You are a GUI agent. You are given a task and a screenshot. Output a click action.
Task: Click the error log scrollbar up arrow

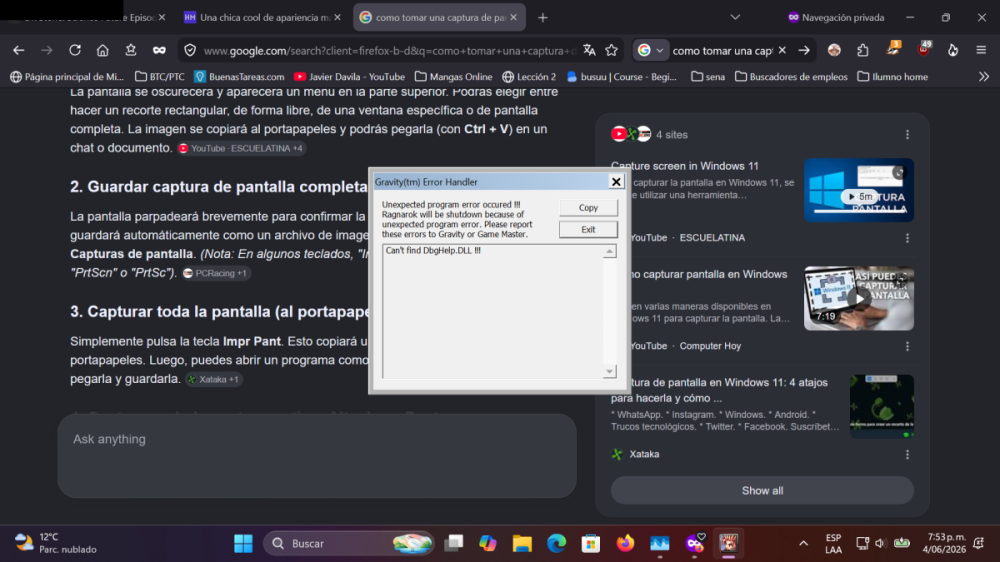coord(610,251)
